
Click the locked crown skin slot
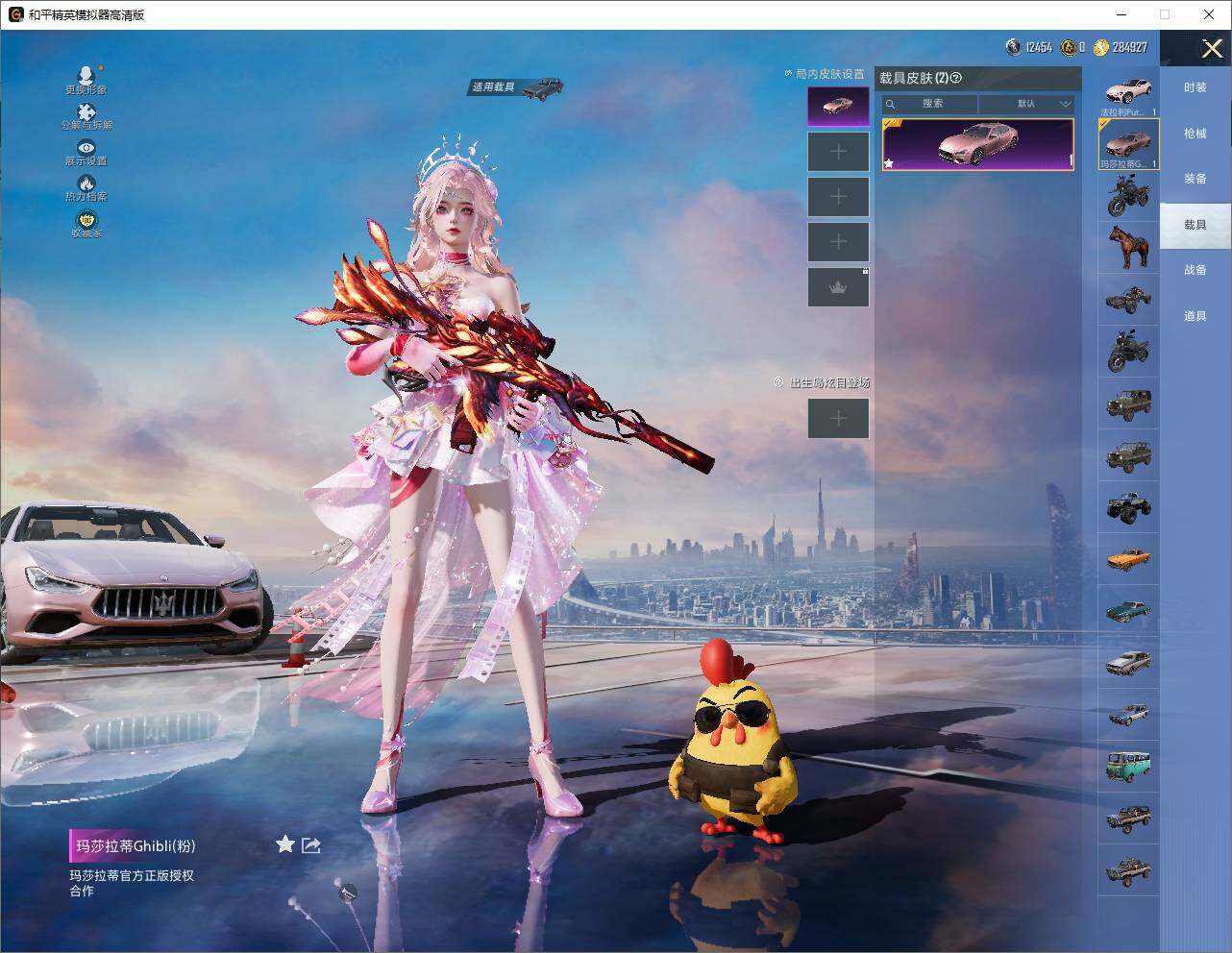click(838, 287)
